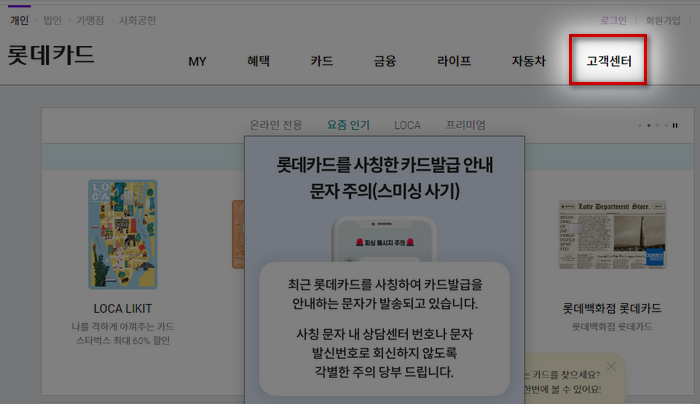Screen dimensions: 700x404
Task: Switch to the 온라인 전용 card tab
Action: point(275,125)
